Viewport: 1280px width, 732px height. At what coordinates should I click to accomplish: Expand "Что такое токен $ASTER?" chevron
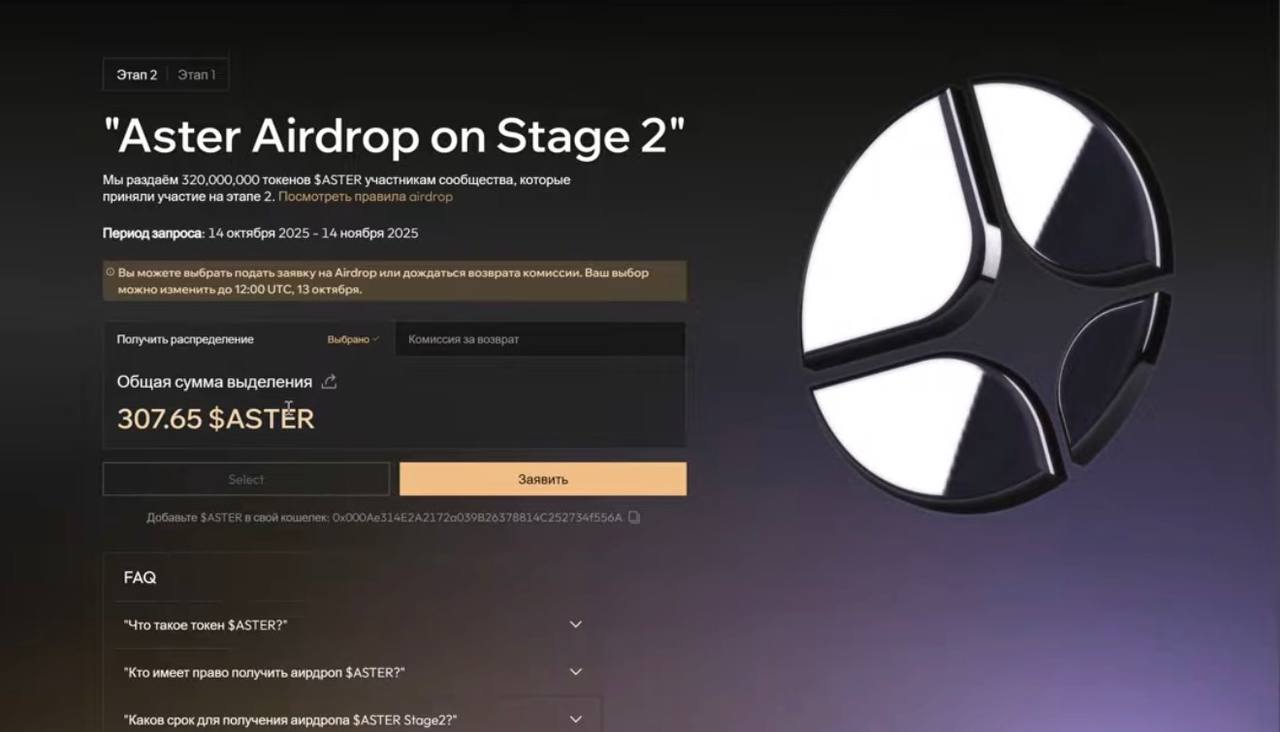pyautogui.click(x=575, y=624)
